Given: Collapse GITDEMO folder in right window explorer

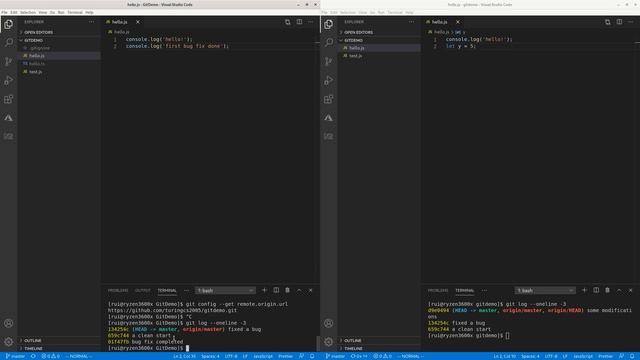Looking at the screenshot, I should [x=379, y=40].
